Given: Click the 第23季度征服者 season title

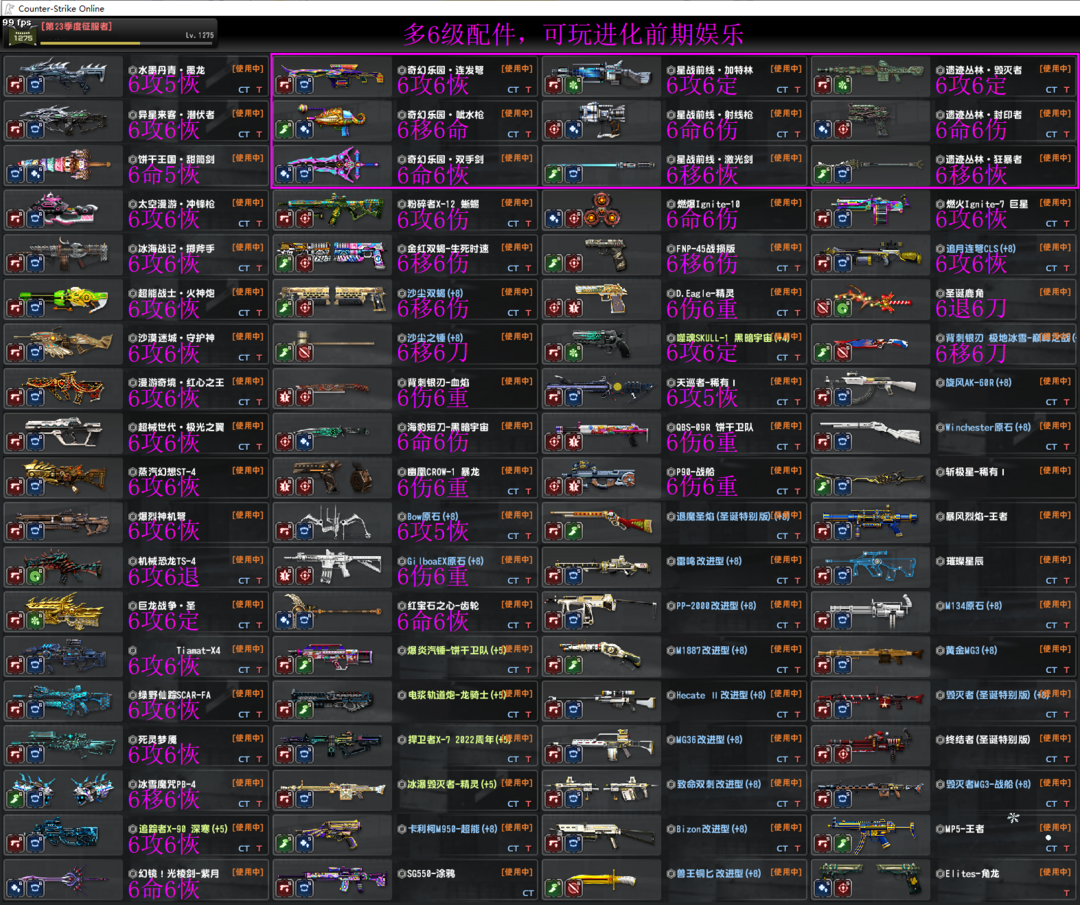Looking at the screenshot, I should 76,25.
